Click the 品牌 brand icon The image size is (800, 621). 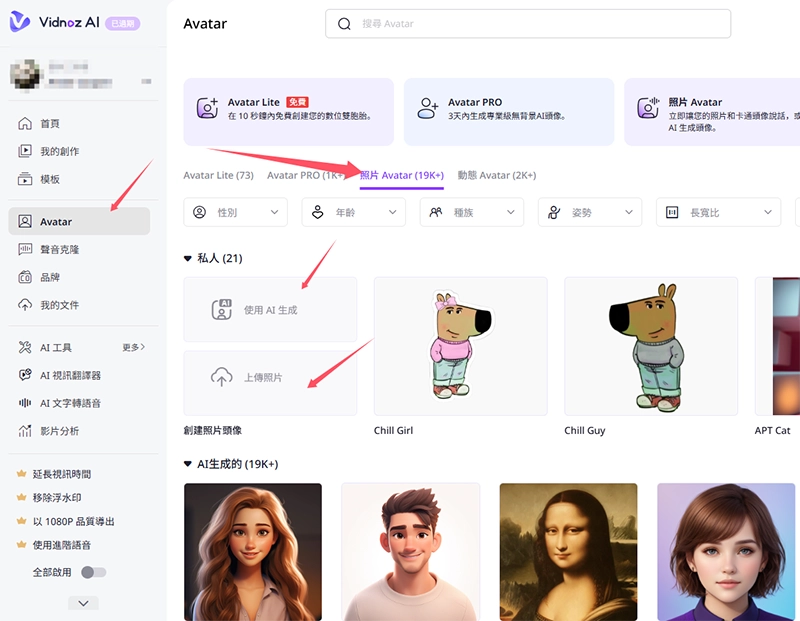pyautogui.click(x=24, y=277)
